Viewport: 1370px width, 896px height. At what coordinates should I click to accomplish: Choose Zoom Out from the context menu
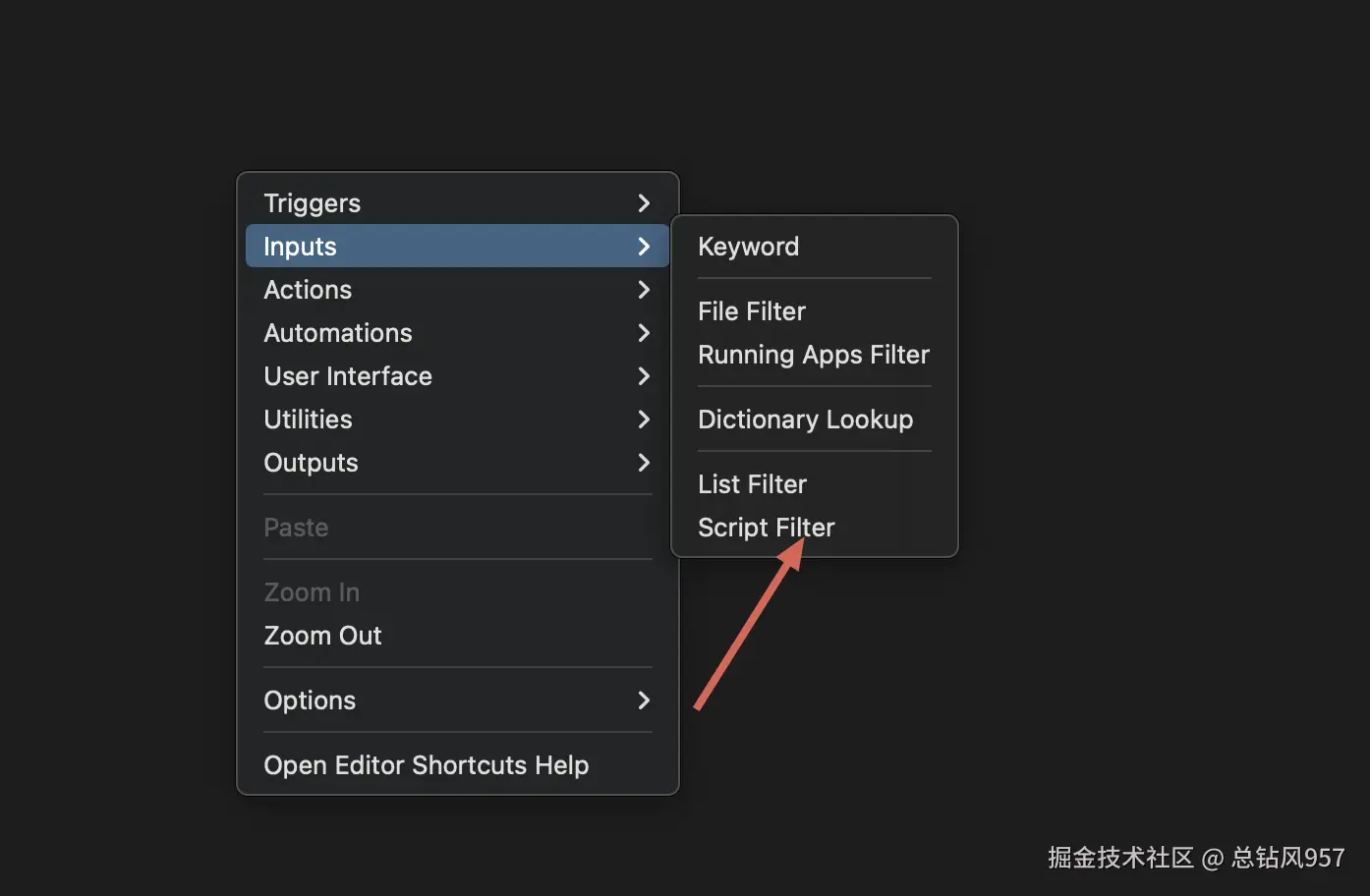[x=322, y=636]
